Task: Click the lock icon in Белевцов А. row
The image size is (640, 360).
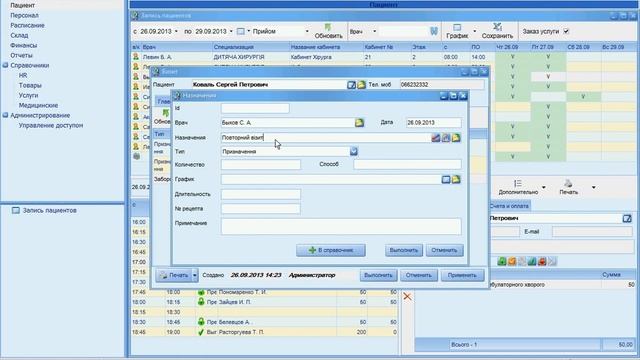Action: point(201,322)
